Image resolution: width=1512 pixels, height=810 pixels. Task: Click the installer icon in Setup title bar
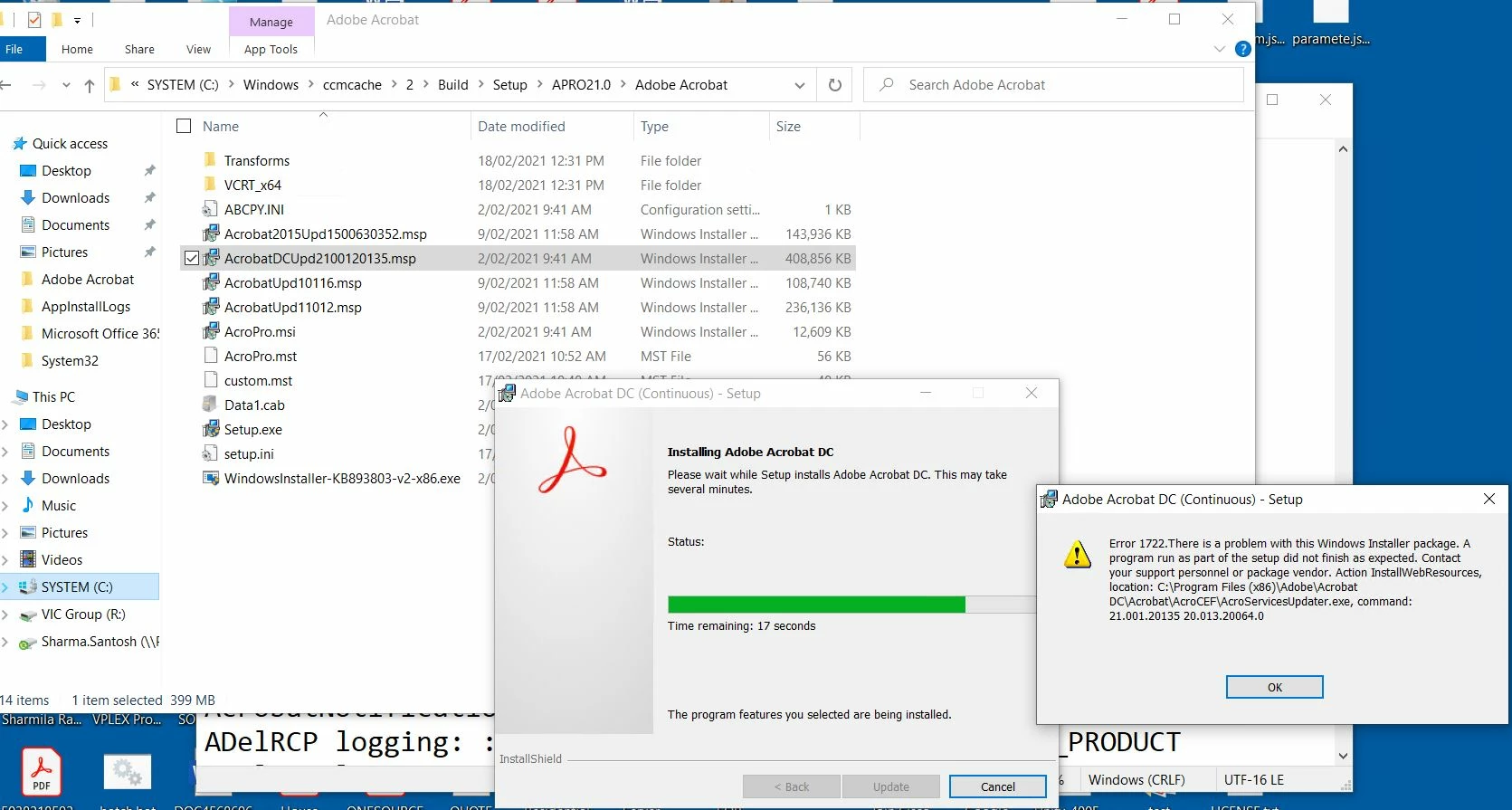point(508,393)
